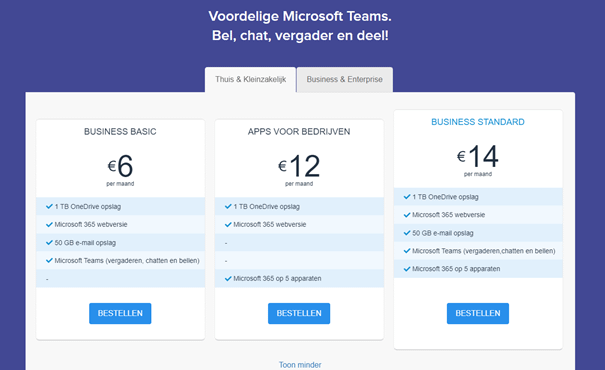Click the checkmark beside 50 GB e-mail opslag in Business Standard
This screenshot has width=605, height=370.
[x=407, y=233]
